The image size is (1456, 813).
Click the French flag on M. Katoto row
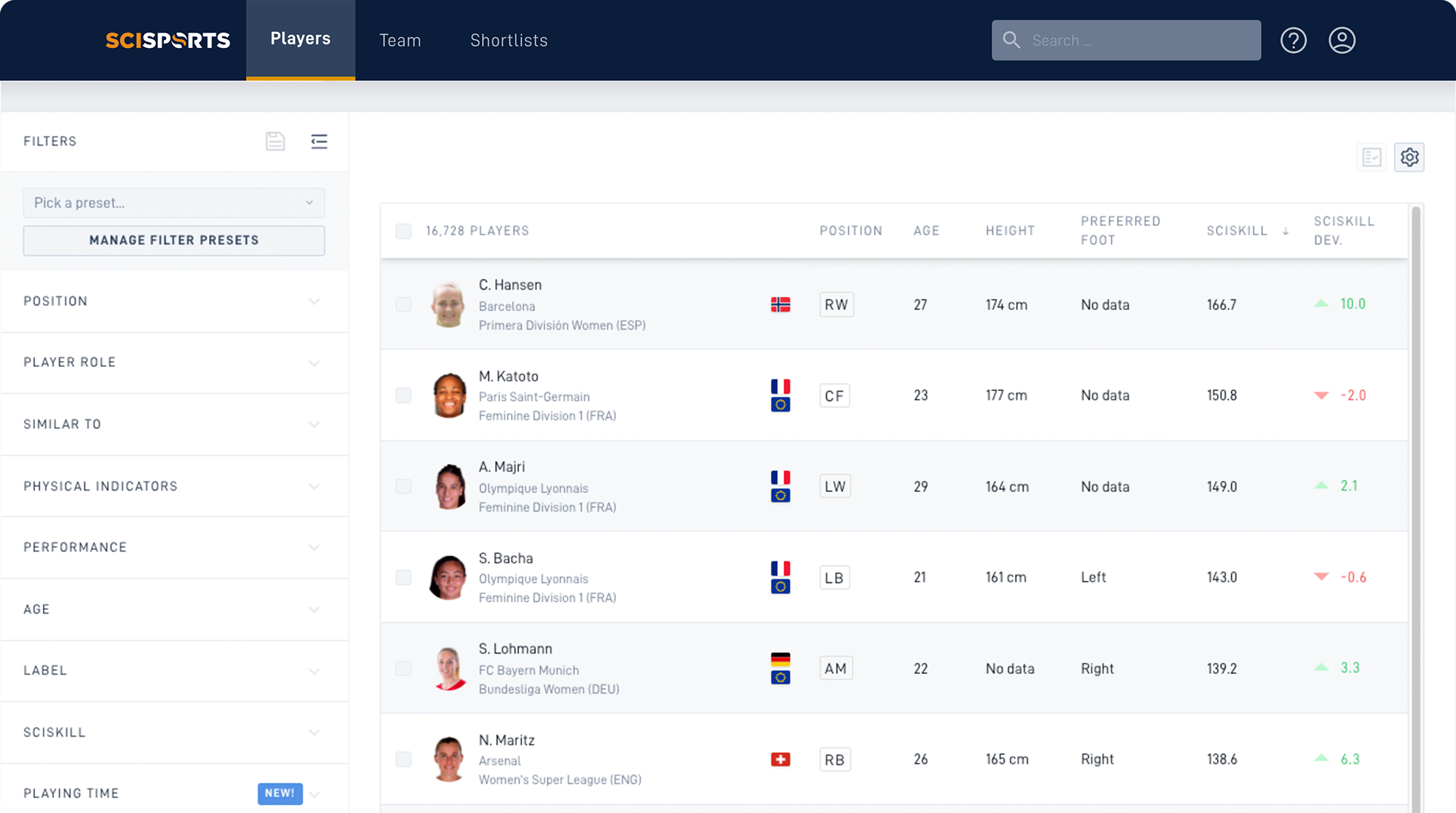coord(780,386)
